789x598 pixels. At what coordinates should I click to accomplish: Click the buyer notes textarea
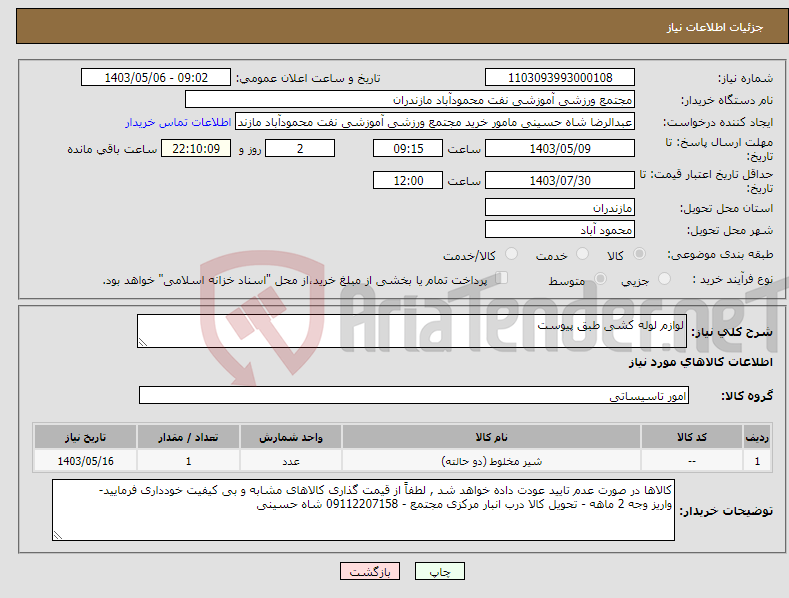click(363, 510)
